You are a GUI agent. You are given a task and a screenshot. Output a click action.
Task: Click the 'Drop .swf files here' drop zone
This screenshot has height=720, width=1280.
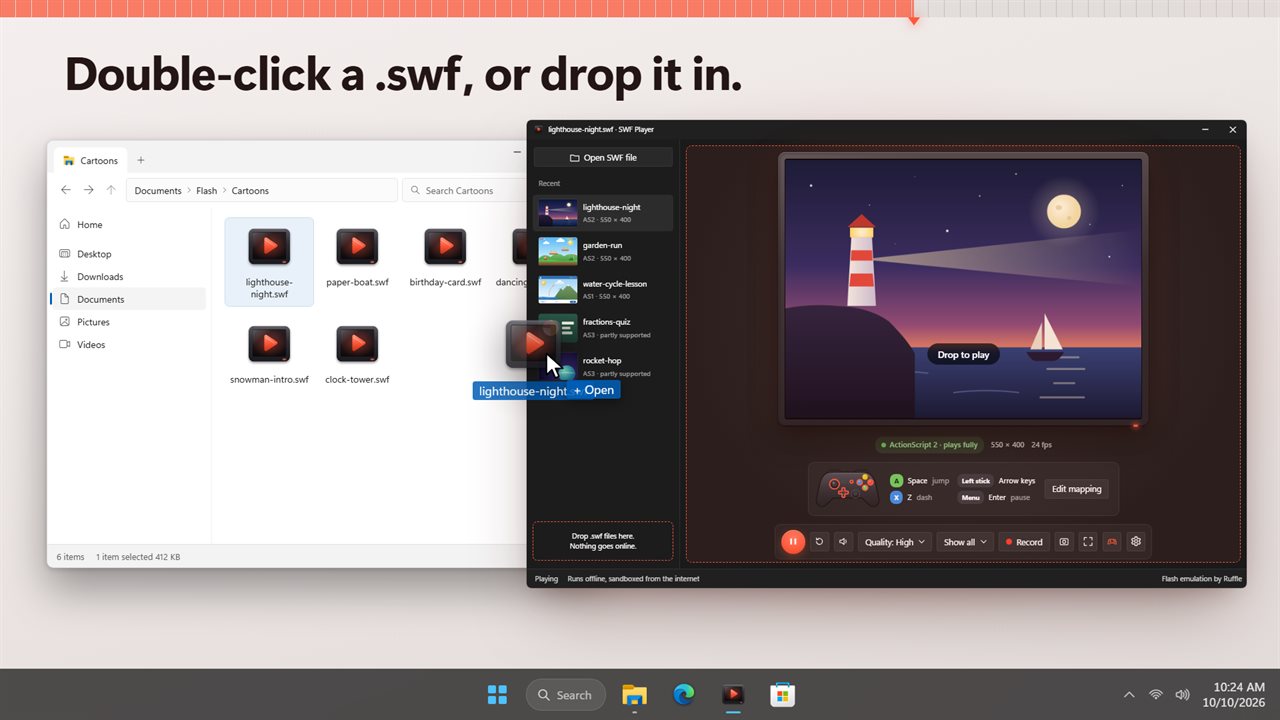point(603,541)
